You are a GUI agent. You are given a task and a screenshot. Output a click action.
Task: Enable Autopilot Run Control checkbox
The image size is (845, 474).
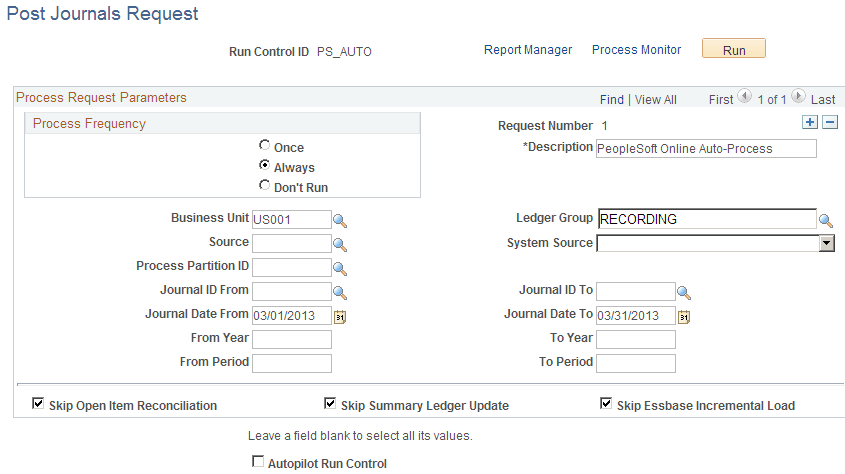point(258,462)
